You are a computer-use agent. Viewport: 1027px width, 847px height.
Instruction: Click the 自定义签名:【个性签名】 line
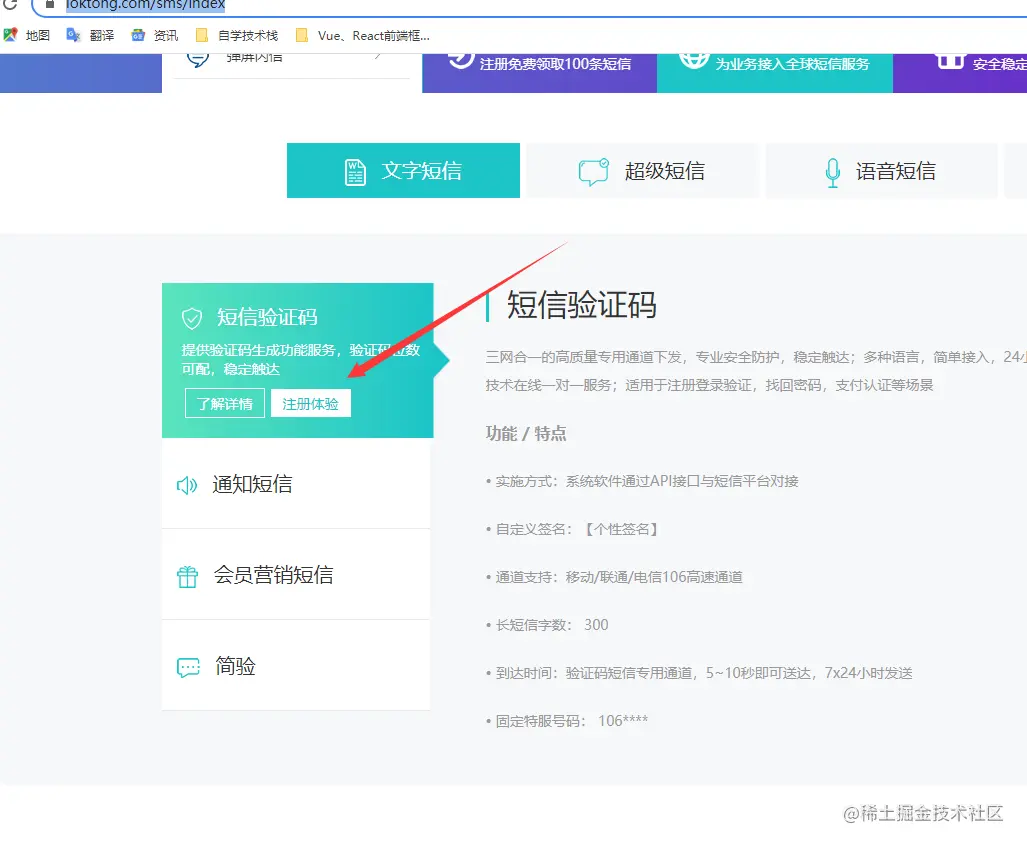pos(572,529)
